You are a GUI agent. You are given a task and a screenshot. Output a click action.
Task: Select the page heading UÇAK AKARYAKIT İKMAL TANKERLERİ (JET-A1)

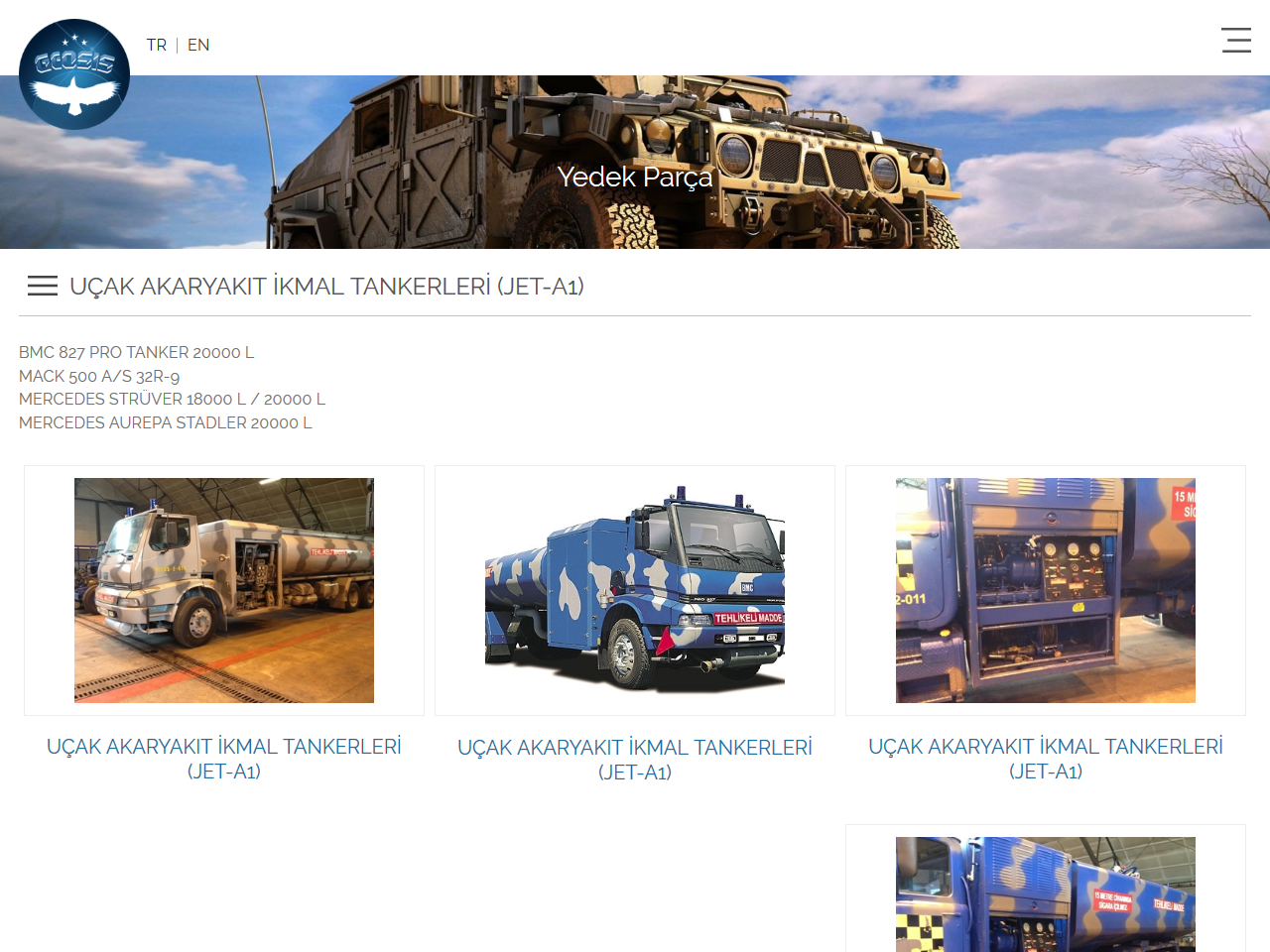326,287
